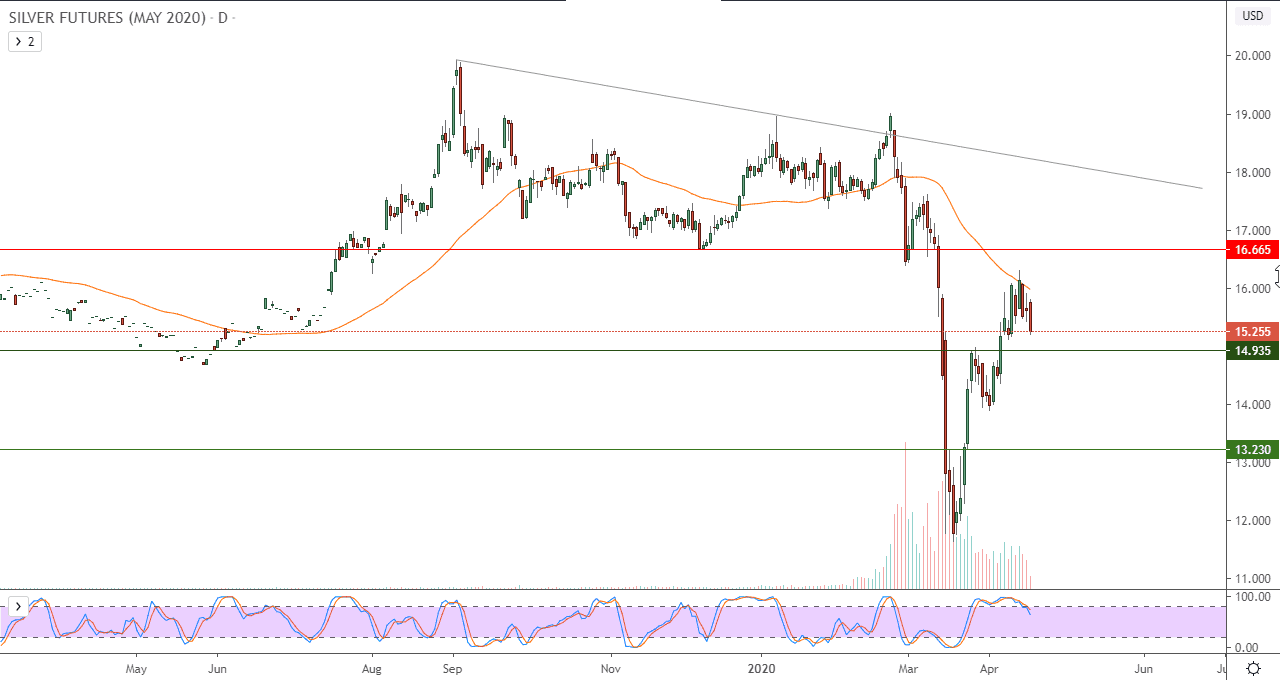Expand the stochastic pane legend arrow
Screen dimensions: 1280x680
17,606
